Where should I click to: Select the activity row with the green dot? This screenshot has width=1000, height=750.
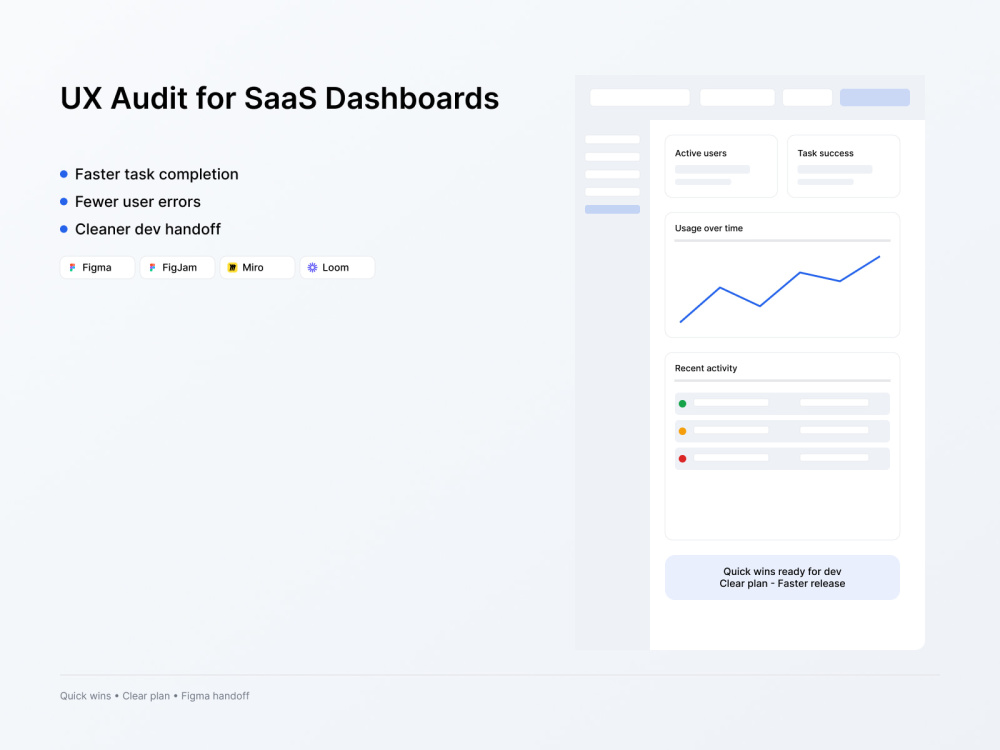click(x=783, y=404)
